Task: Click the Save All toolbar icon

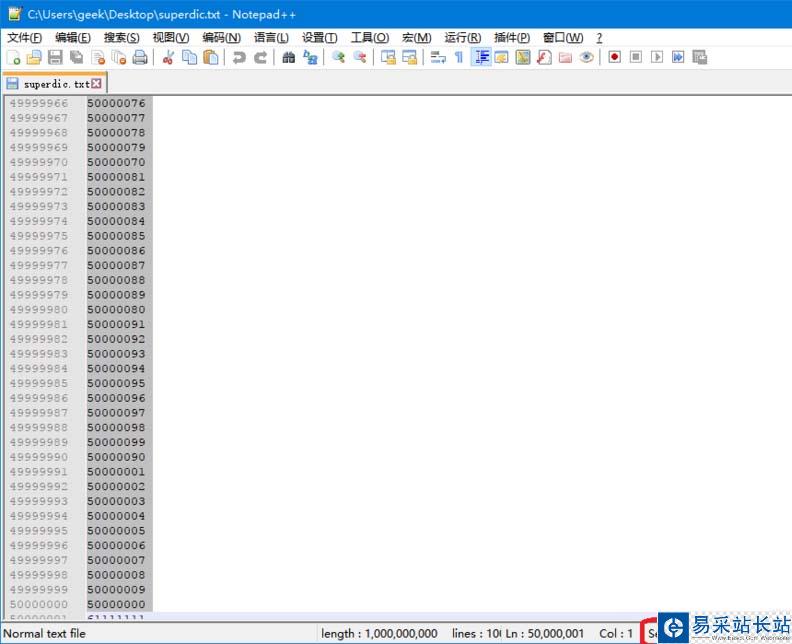Action: pos(76,58)
